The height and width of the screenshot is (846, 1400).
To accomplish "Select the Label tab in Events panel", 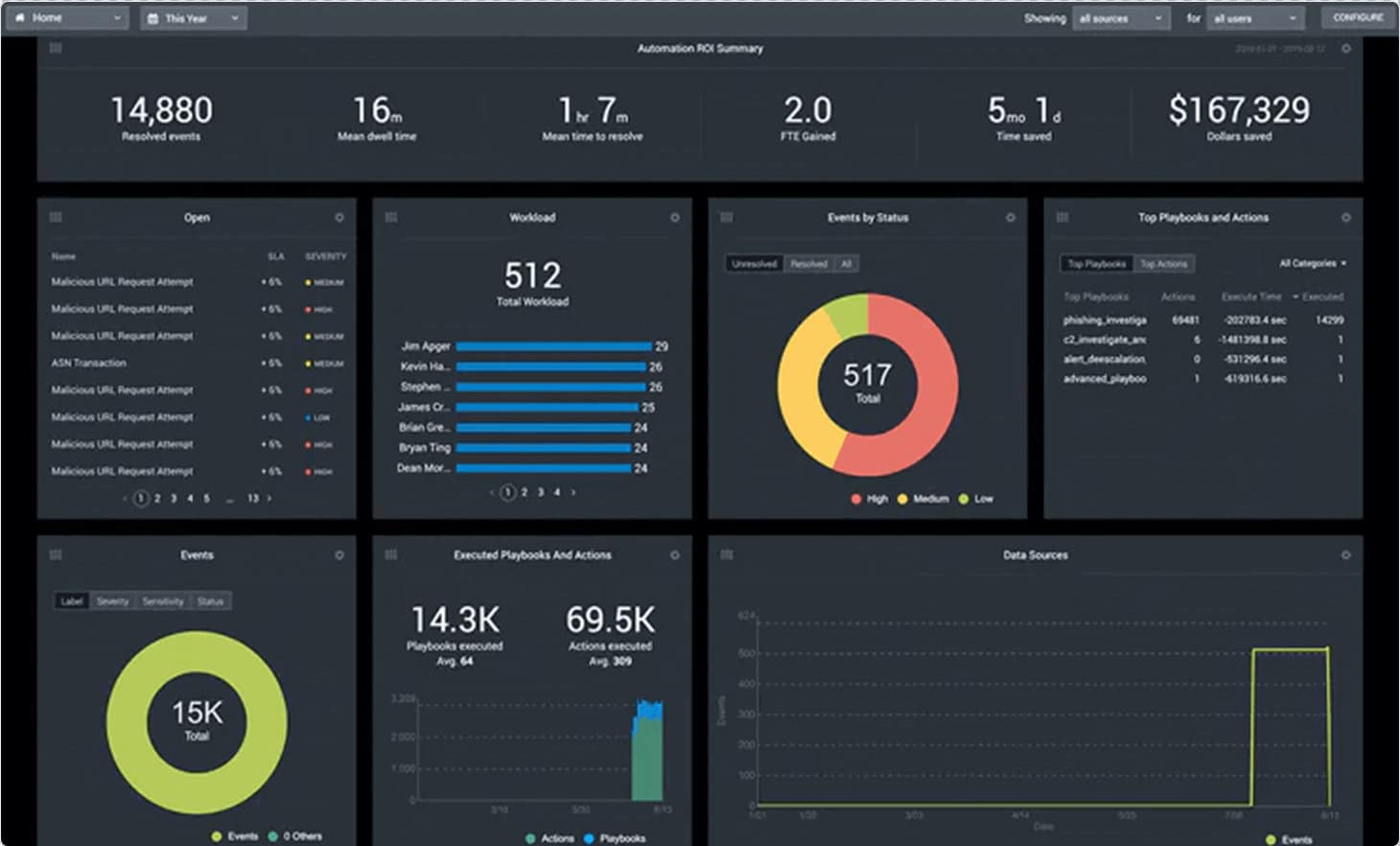I will [x=72, y=601].
